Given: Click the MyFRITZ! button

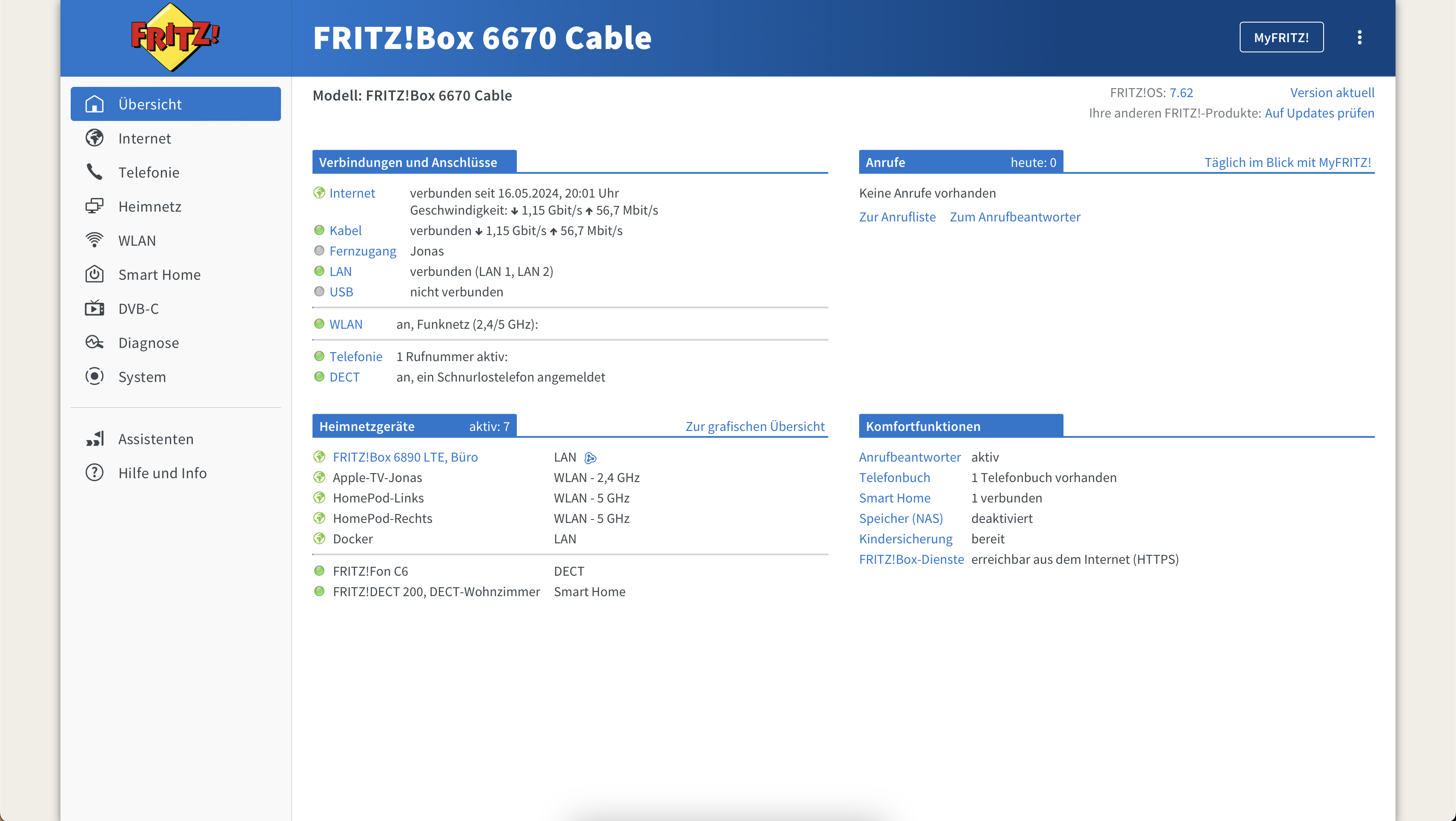Looking at the screenshot, I should pyautogui.click(x=1281, y=37).
